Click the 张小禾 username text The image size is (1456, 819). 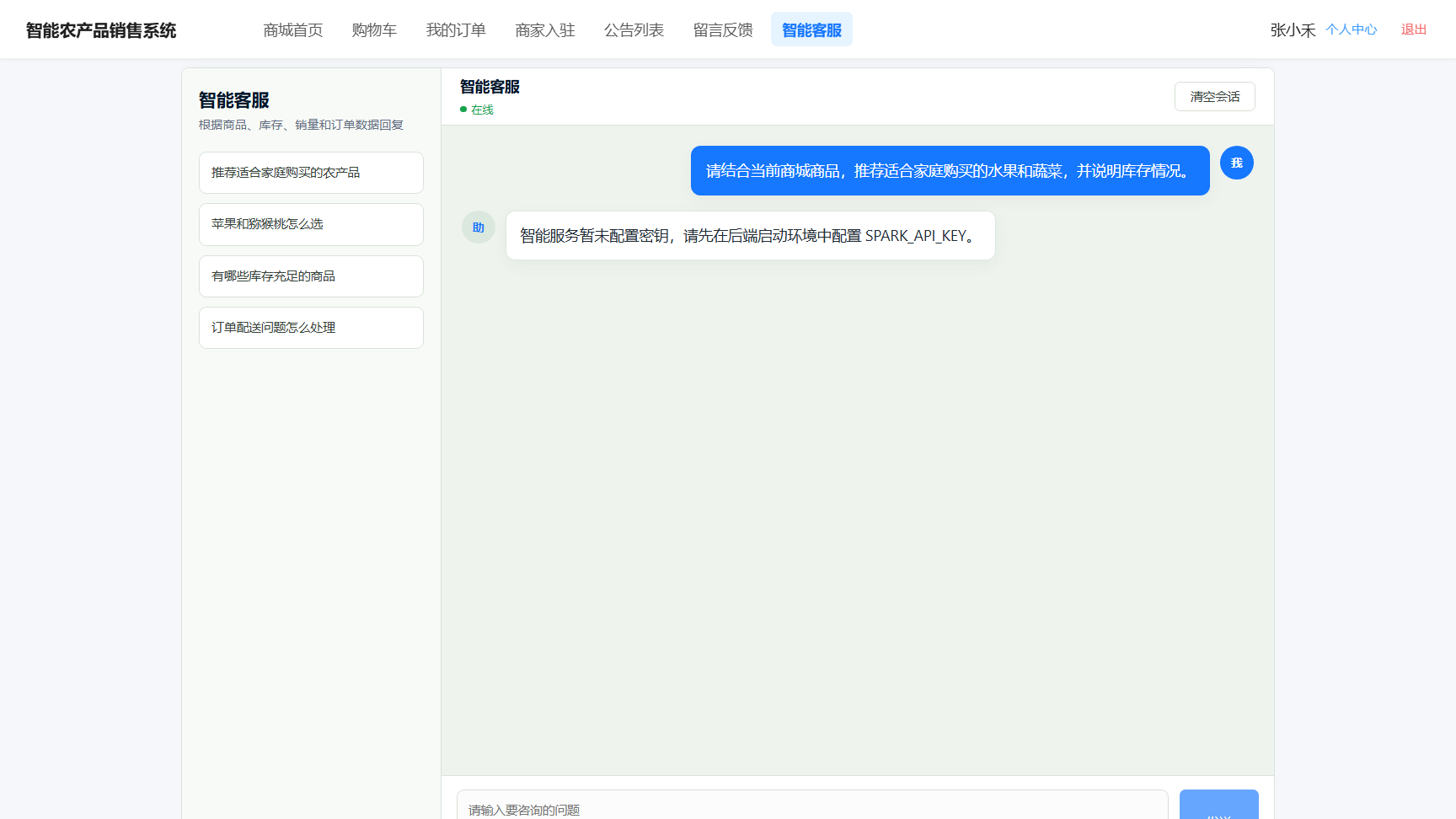pyautogui.click(x=1293, y=30)
